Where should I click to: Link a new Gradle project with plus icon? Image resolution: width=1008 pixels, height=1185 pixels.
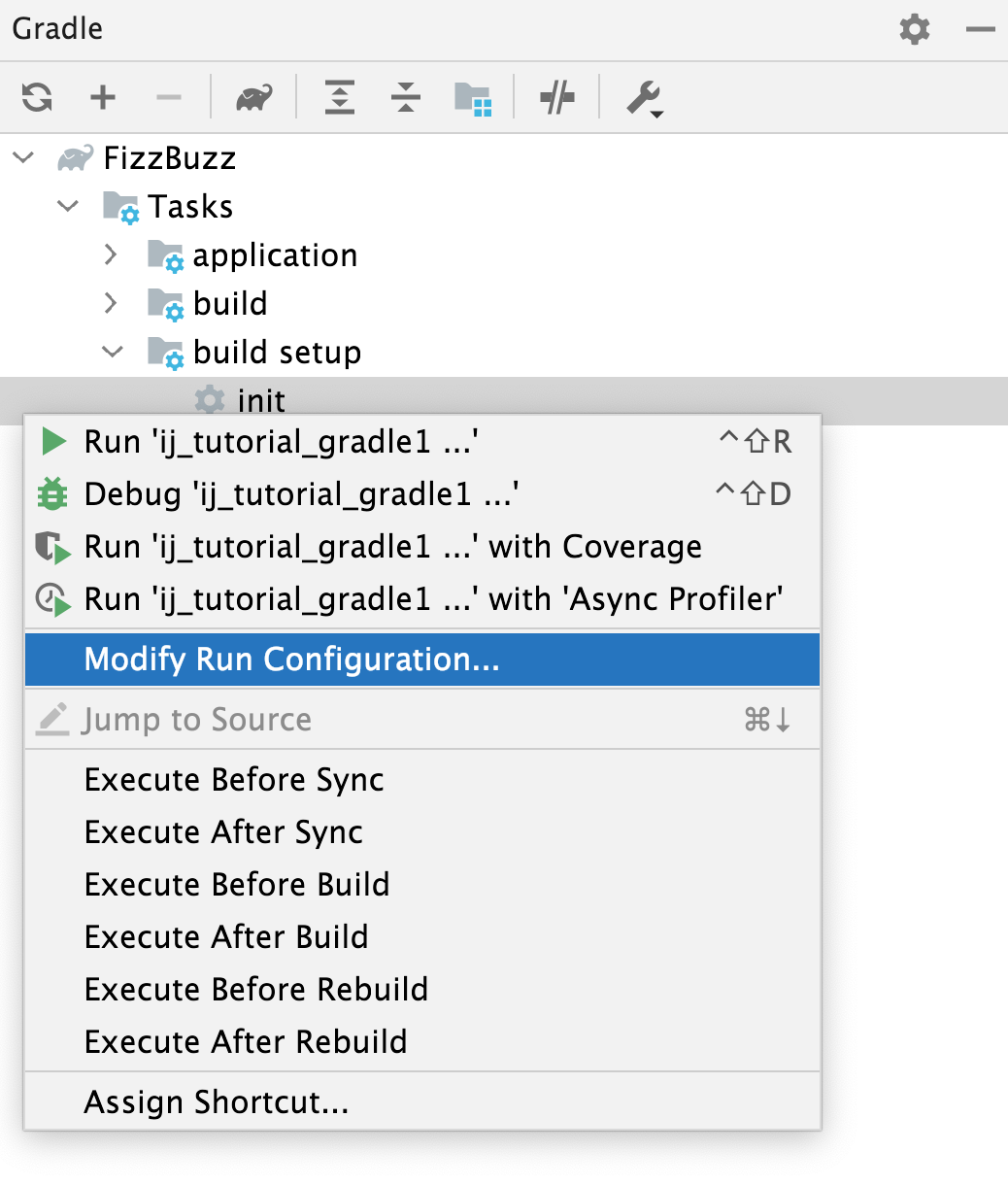coord(102,97)
